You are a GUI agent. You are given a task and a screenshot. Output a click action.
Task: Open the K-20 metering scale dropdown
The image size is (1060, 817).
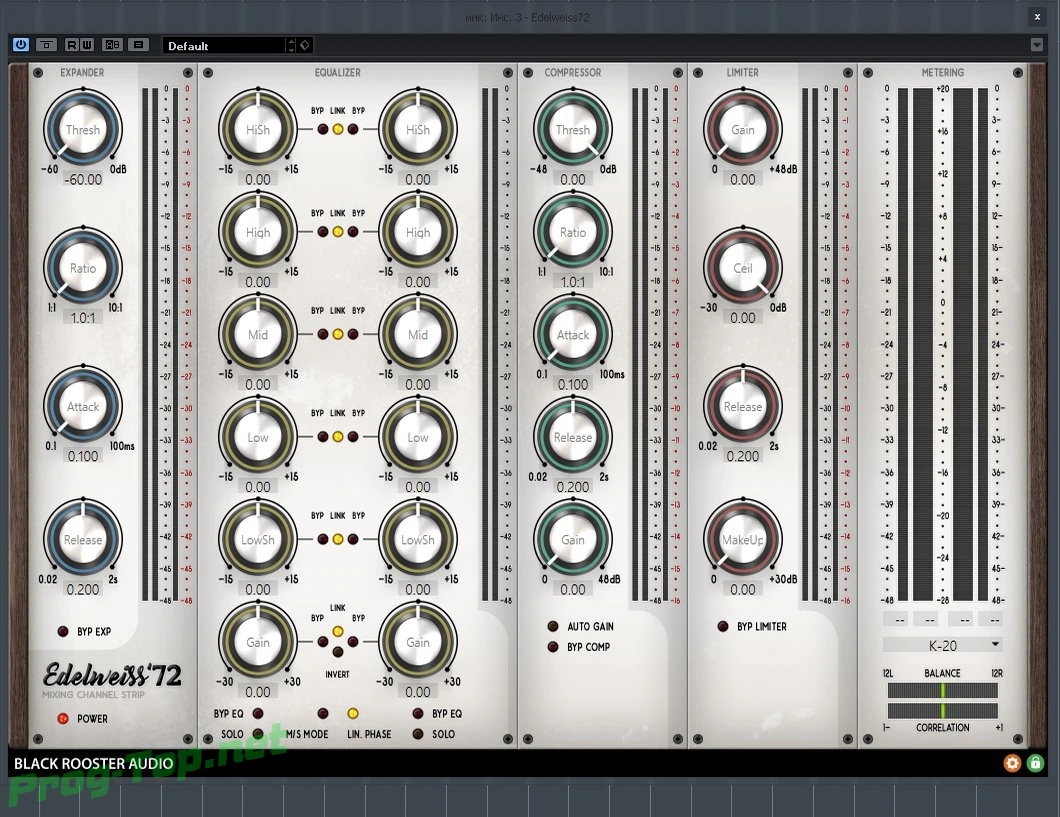click(942, 645)
